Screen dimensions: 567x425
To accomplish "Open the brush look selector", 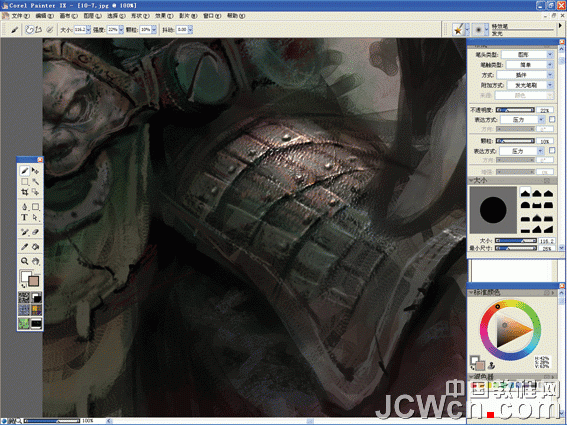I will pos(24,323).
